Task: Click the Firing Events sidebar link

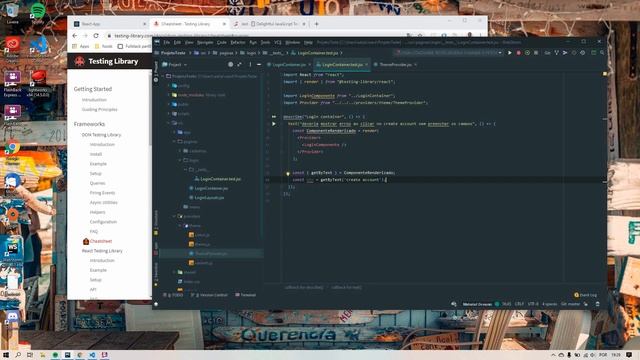Action: pyautogui.click(x=102, y=193)
